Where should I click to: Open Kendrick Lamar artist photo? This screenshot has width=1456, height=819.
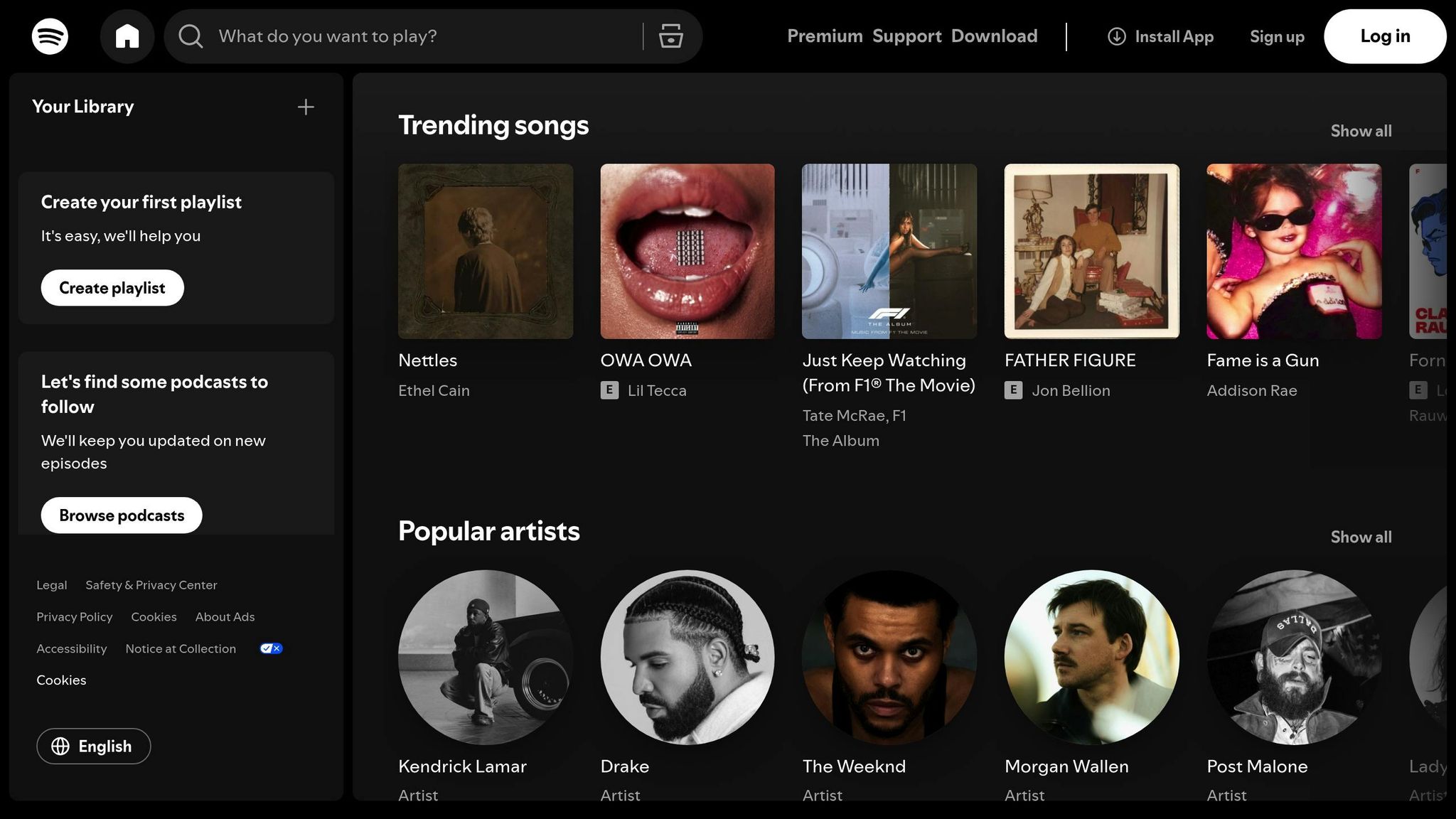(486, 658)
